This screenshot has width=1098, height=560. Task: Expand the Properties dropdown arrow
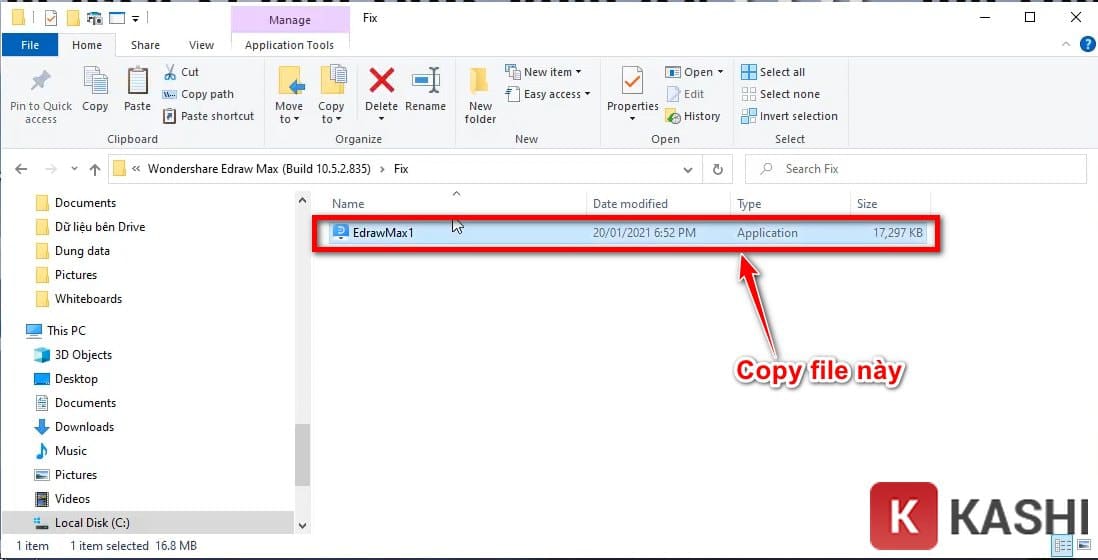632,119
